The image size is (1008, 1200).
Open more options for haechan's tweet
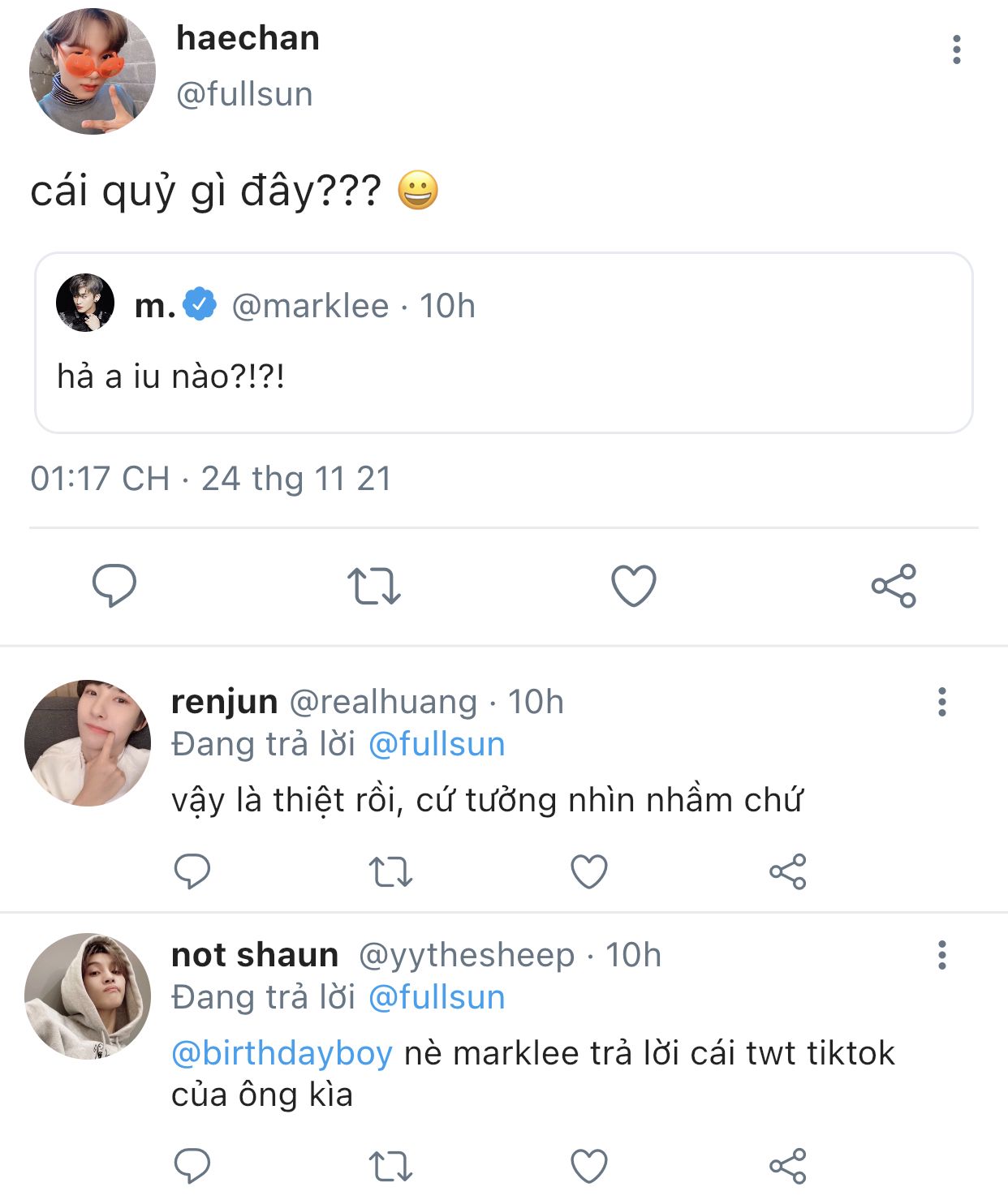click(x=957, y=49)
